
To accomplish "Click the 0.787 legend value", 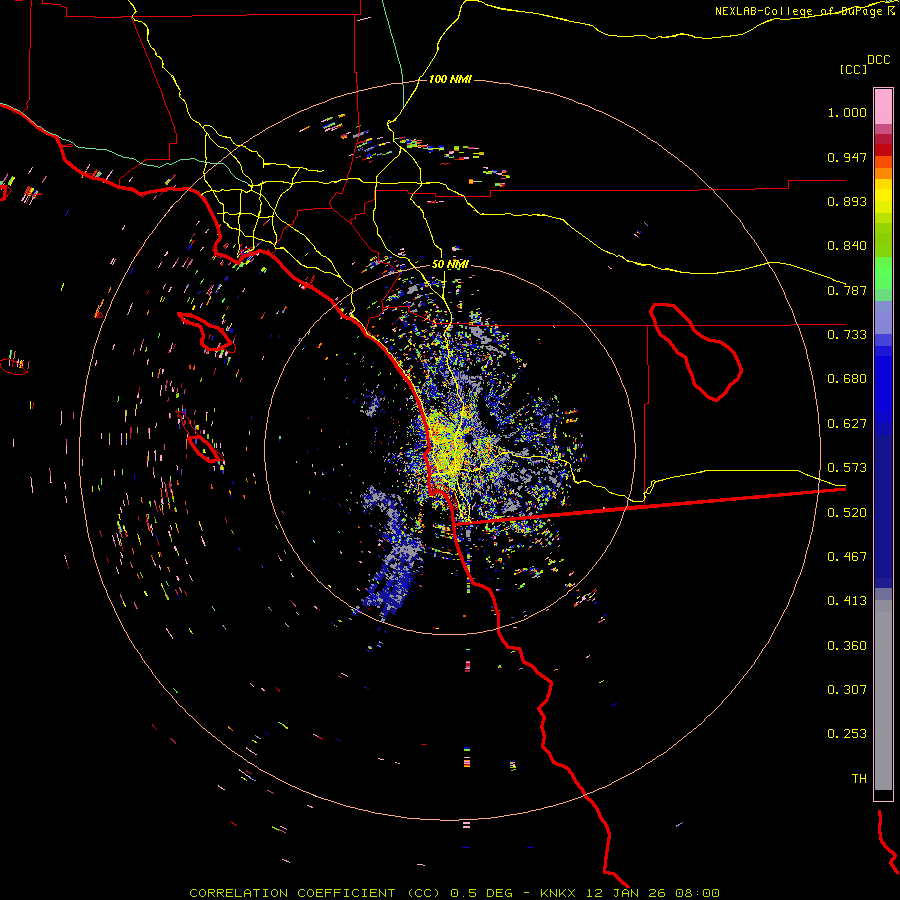I will pos(847,290).
